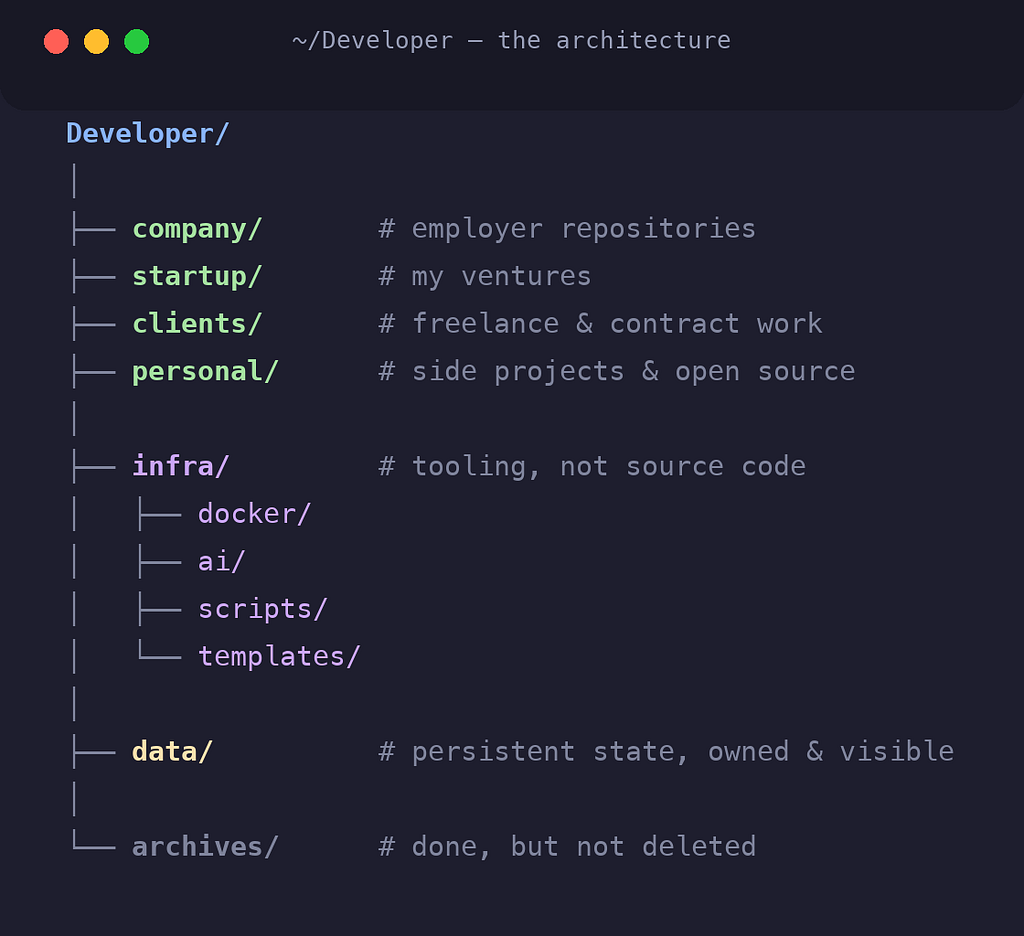Click the comment '# side projects & open source'
The image size is (1024, 936).
(x=616, y=372)
